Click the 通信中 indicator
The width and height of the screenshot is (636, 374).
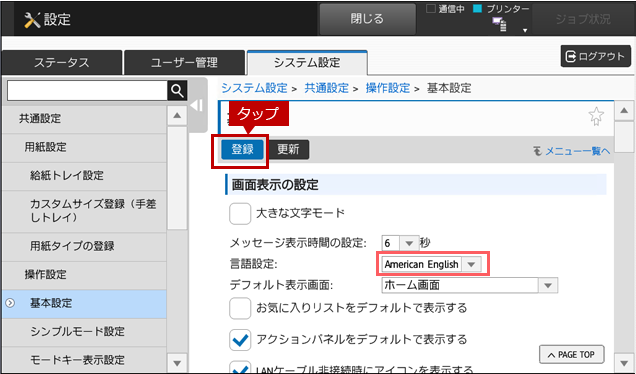pyautogui.click(x=445, y=9)
